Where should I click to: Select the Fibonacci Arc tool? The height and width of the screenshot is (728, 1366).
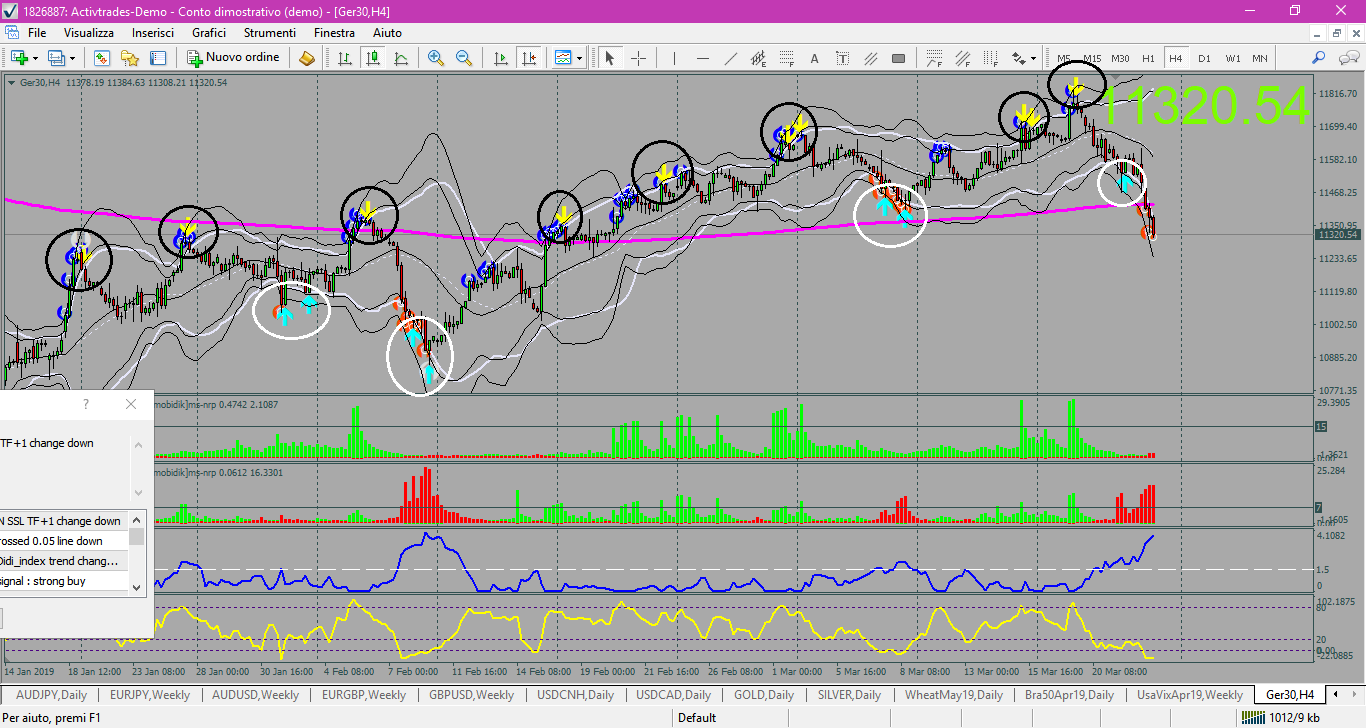(934, 58)
